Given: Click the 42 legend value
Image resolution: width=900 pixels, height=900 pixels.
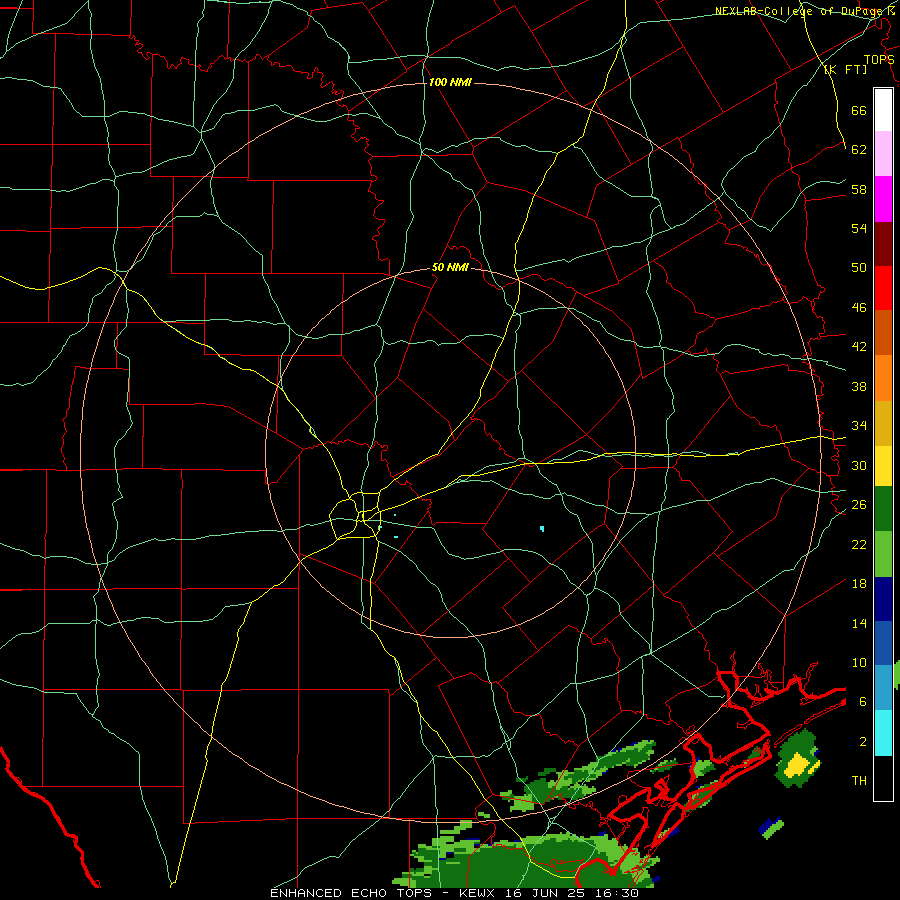Looking at the screenshot, I should click(x=859, y=347).
